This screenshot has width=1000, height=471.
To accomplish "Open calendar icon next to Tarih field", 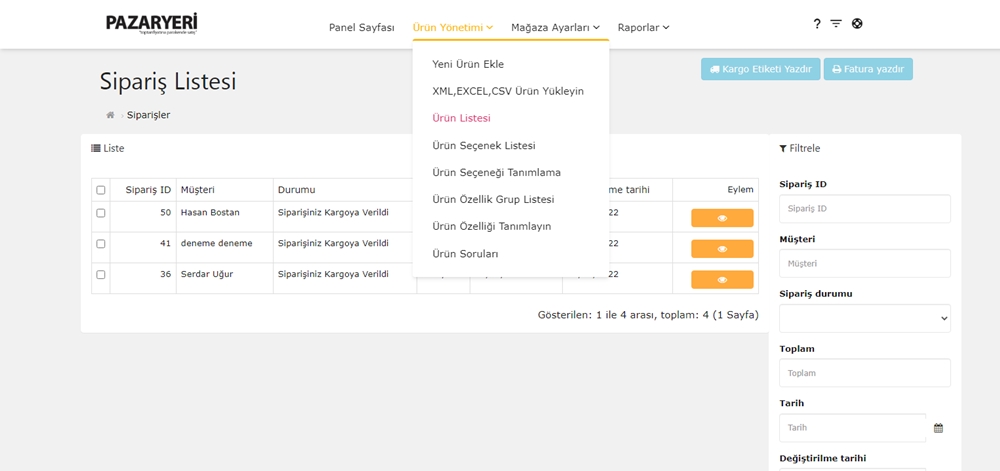I will point(938,428).
